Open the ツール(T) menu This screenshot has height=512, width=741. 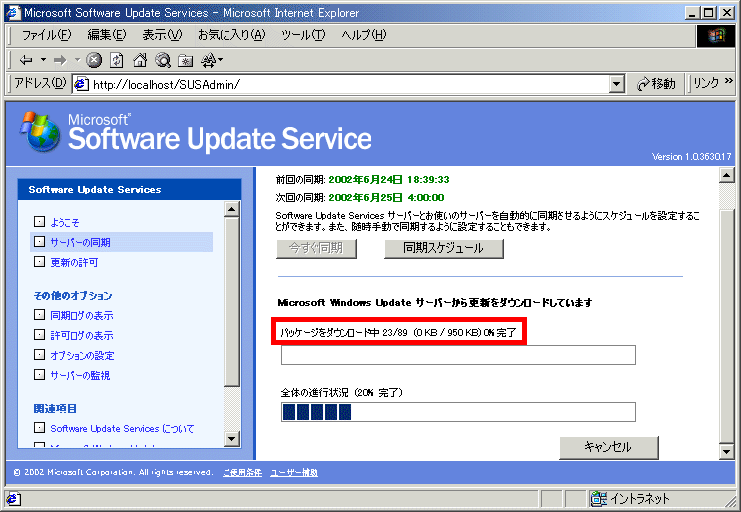click(x=303, y=35)
